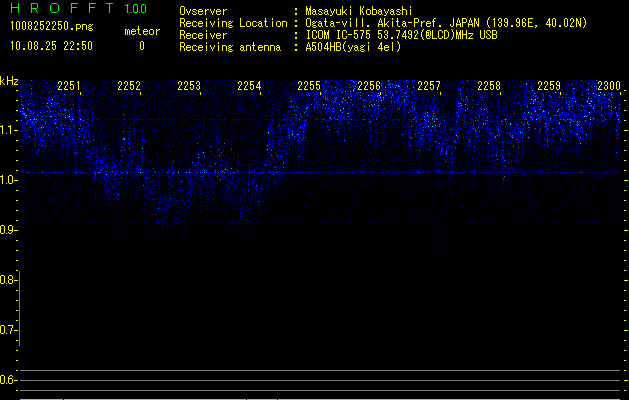Click the 1.0 kHz axis label
The width and height of the screenshot is (629, 400).
tap(8, 180)
